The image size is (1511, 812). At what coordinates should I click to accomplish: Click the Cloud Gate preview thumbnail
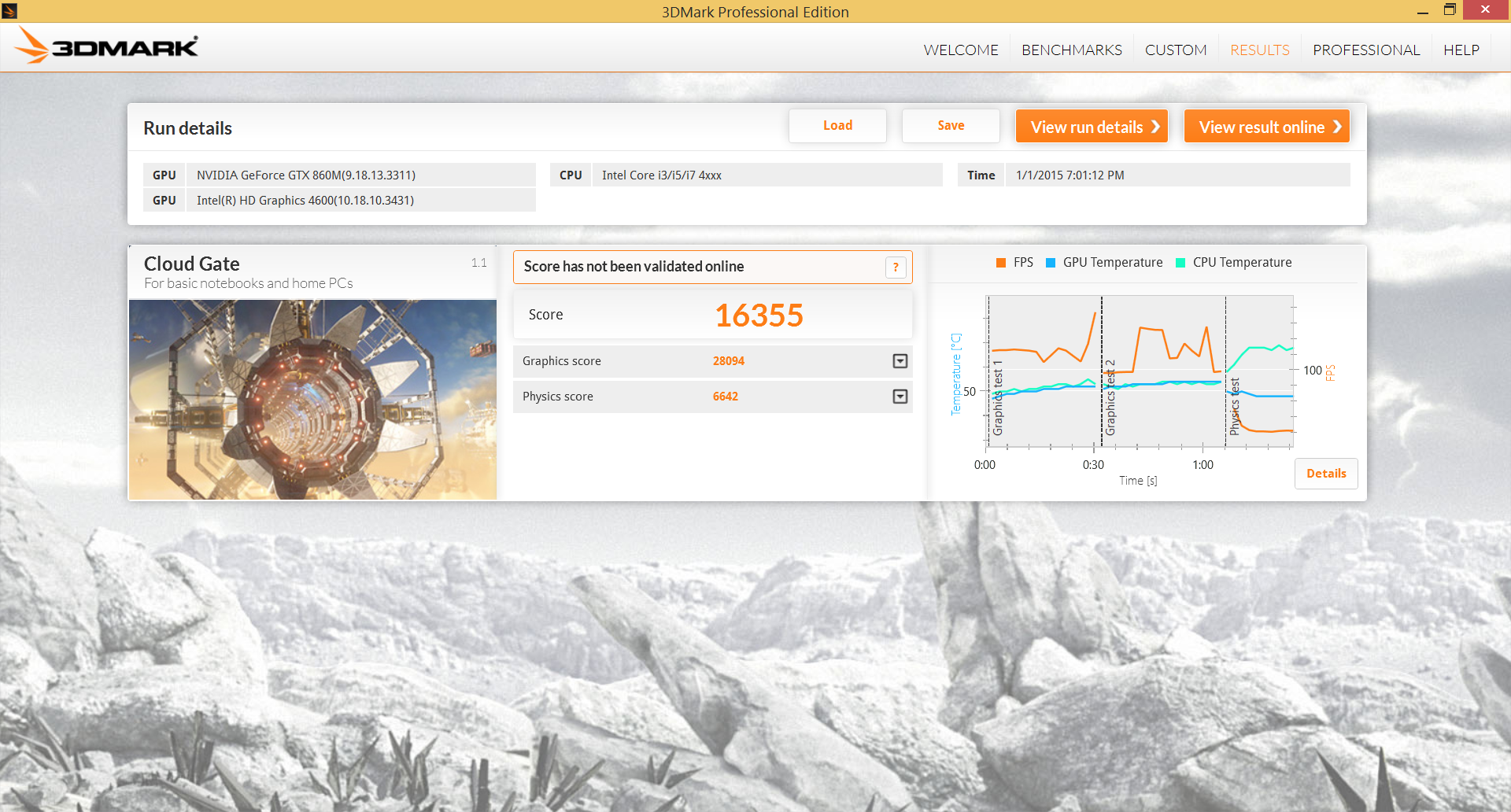312,400
